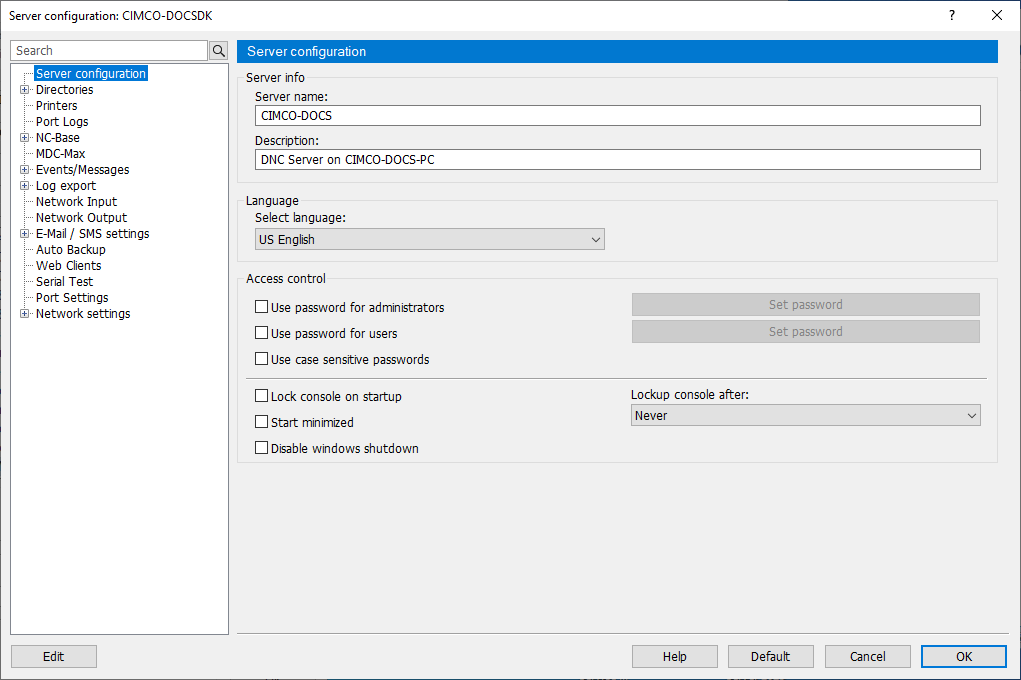Select Server configuration in the tree

[x=91, y=74]
